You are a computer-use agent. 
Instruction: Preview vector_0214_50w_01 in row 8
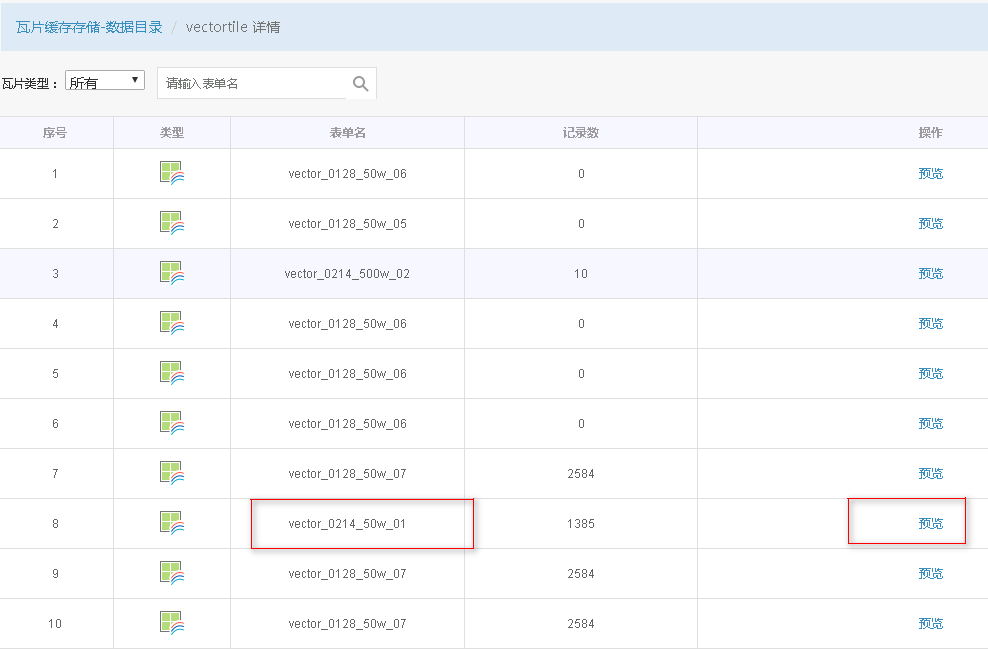[x=931, y=524]
